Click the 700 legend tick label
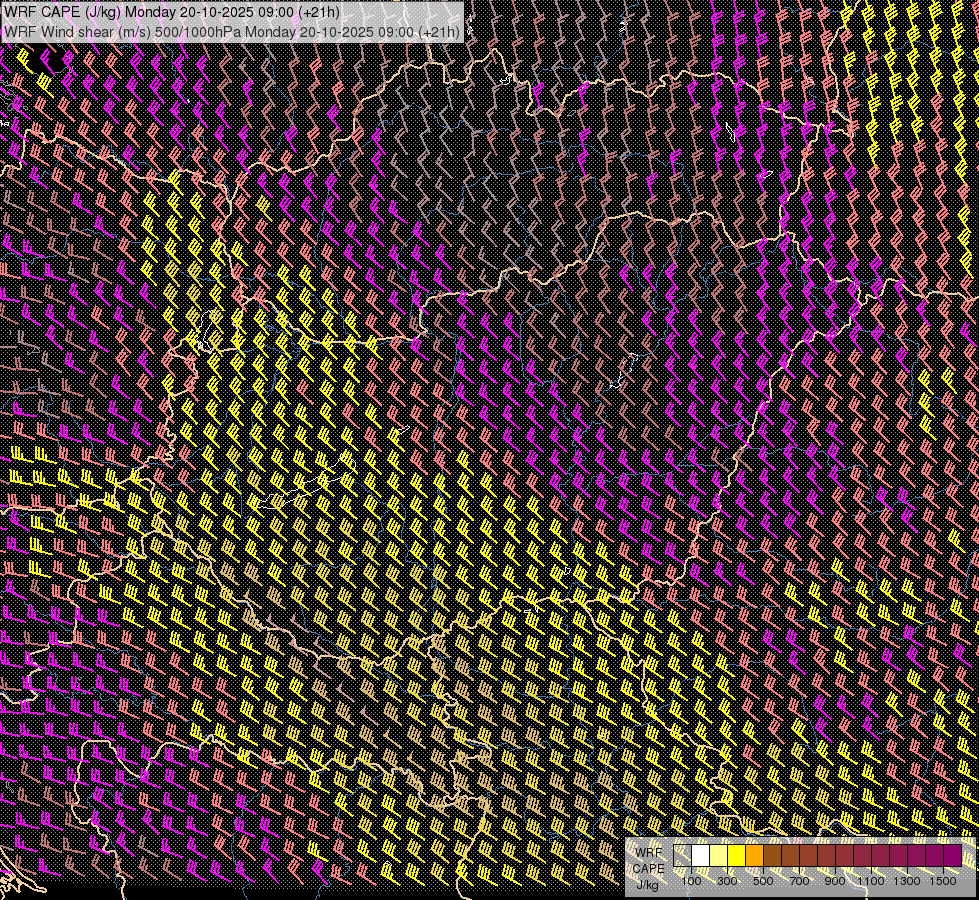979x900 pixels. pyautogui.click(x=799, y=881)
